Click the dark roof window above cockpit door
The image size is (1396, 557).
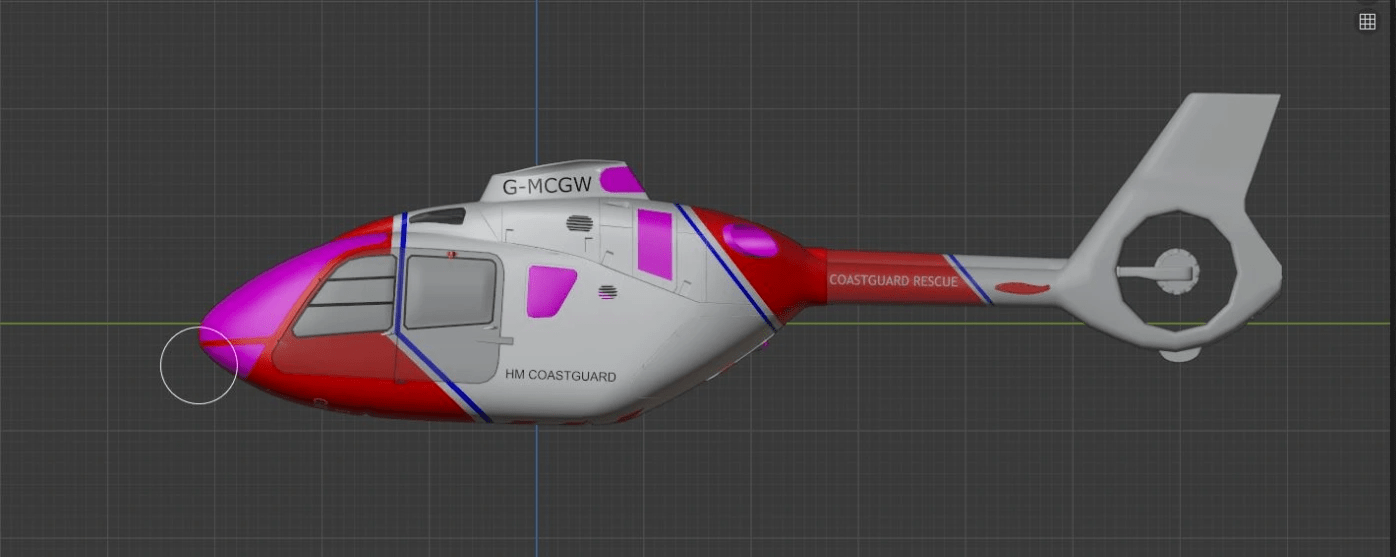438,216
